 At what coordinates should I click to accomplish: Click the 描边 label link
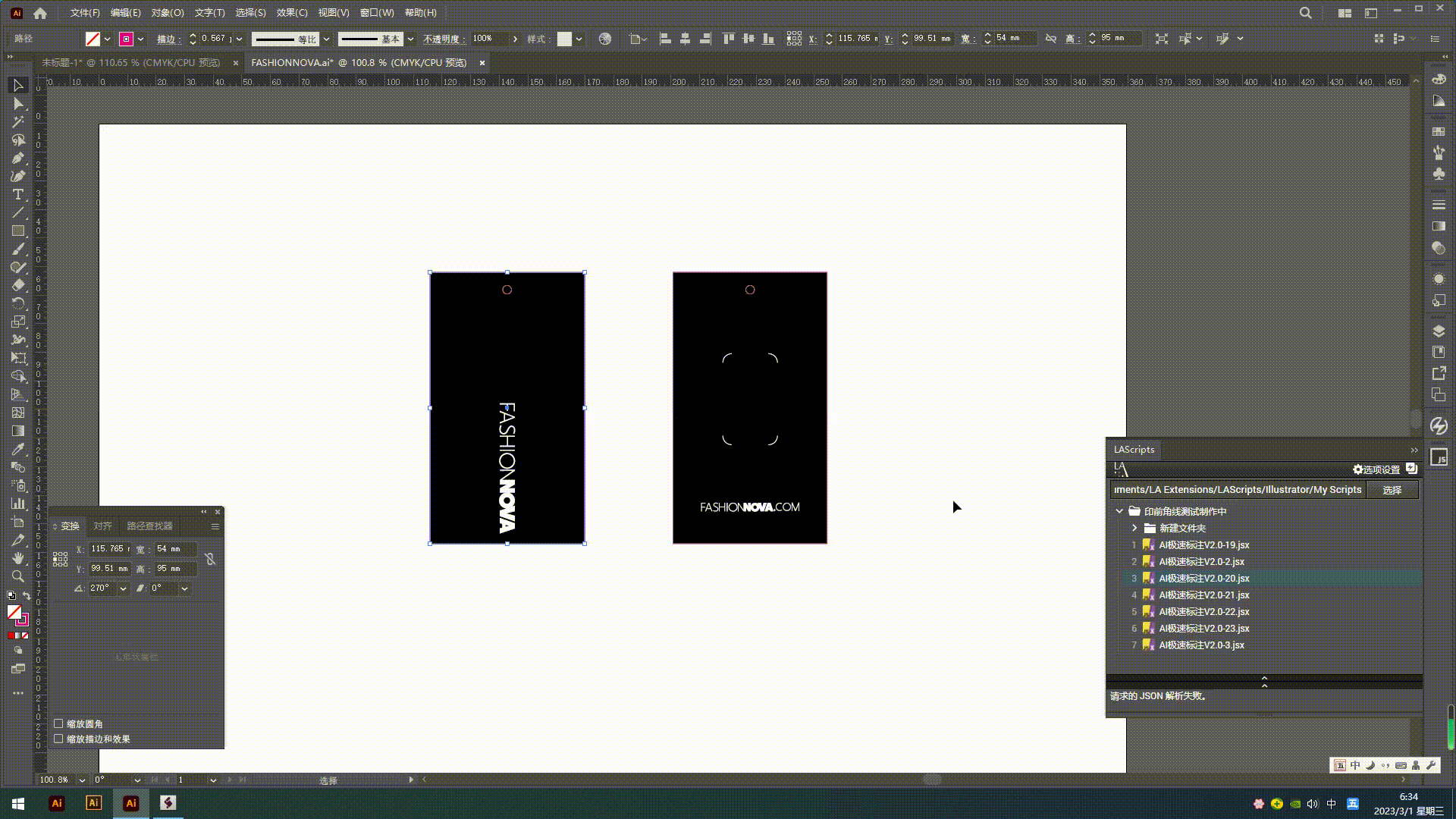coord(168,39)
